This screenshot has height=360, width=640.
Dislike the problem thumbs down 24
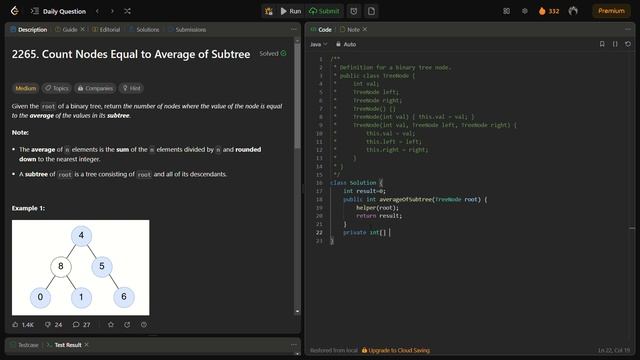click(x=53, y=325)
